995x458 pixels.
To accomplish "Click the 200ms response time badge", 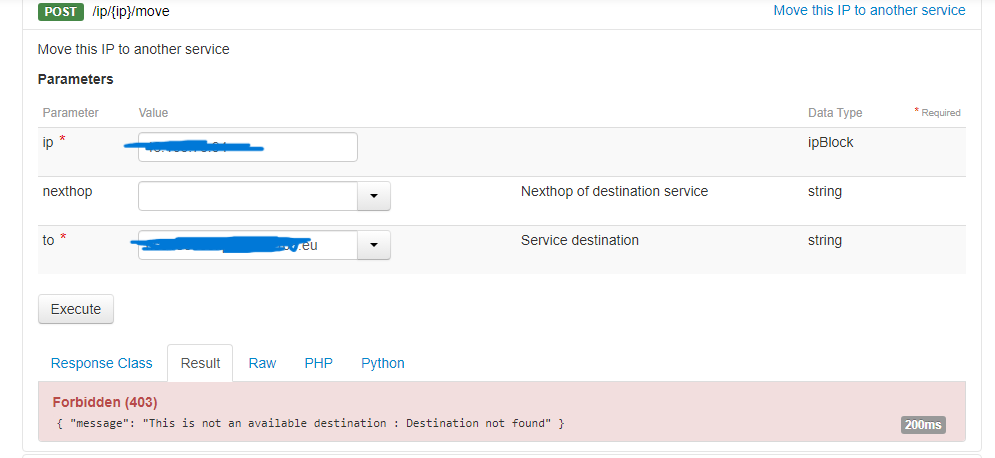I will [922, 425].
